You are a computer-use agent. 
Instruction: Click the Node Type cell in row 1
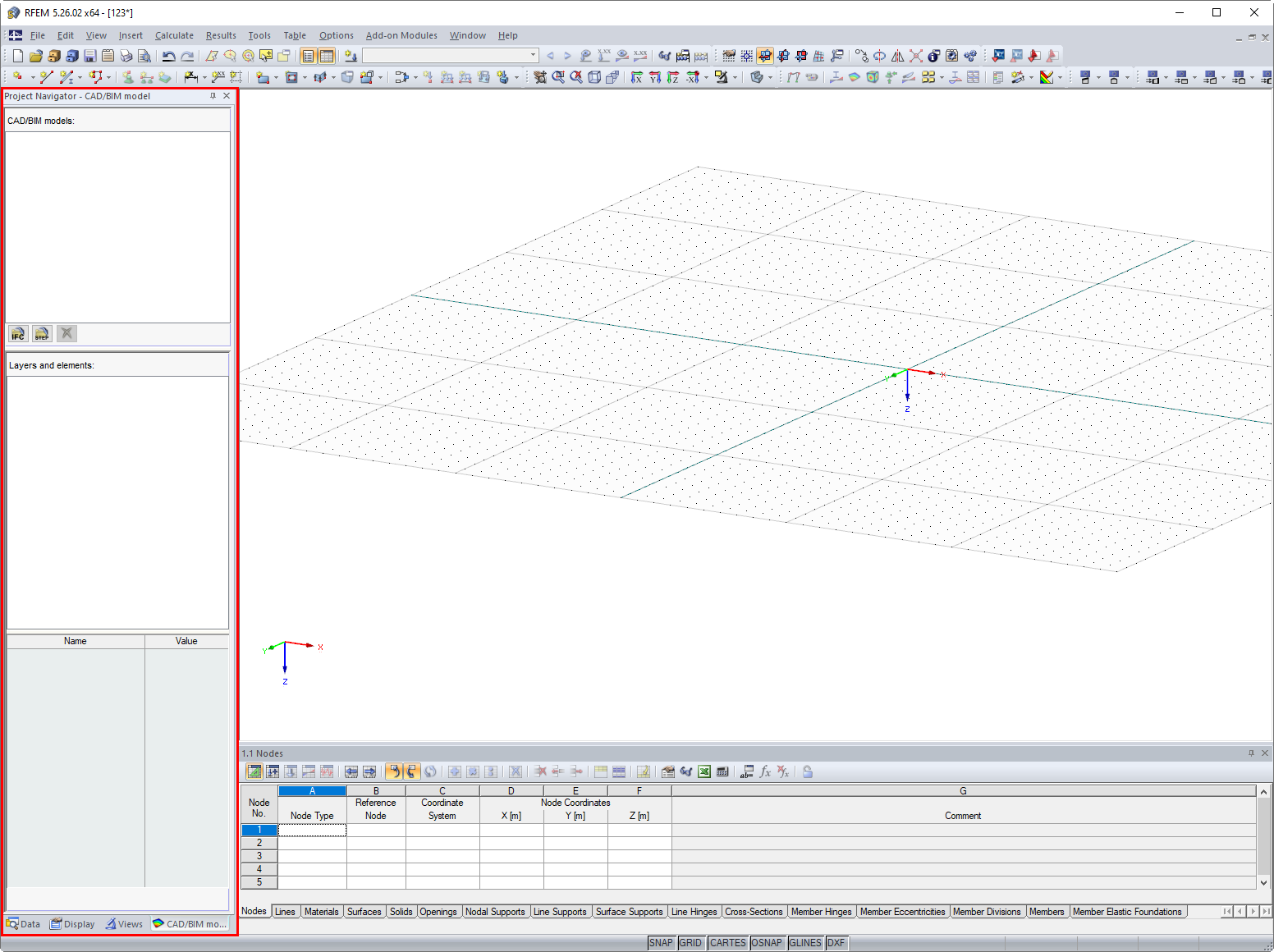[x=312, y=830]
